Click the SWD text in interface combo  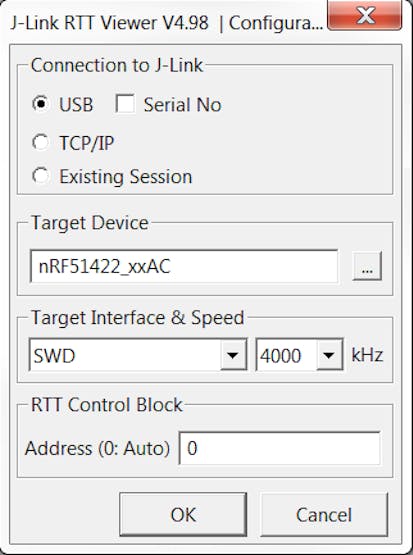point(54,355)
